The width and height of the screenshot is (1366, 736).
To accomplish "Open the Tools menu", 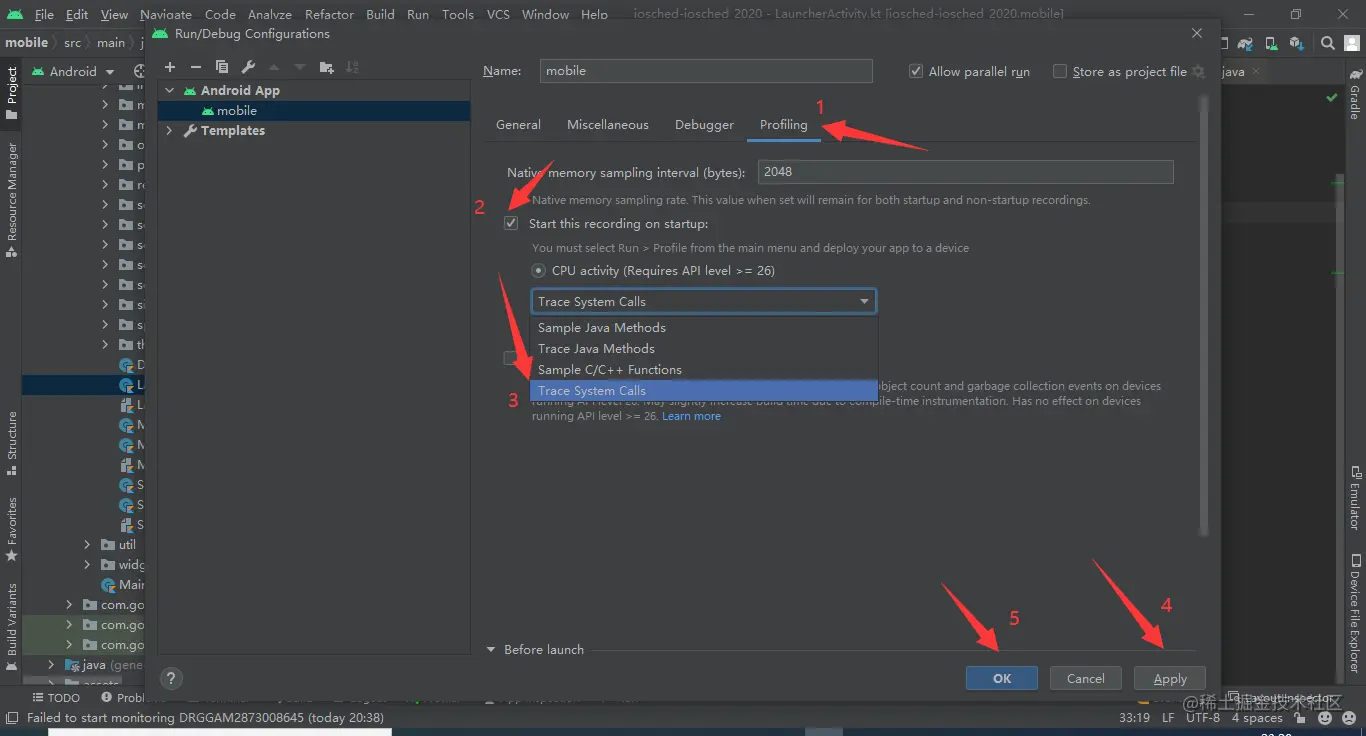I will pos(458,14).
